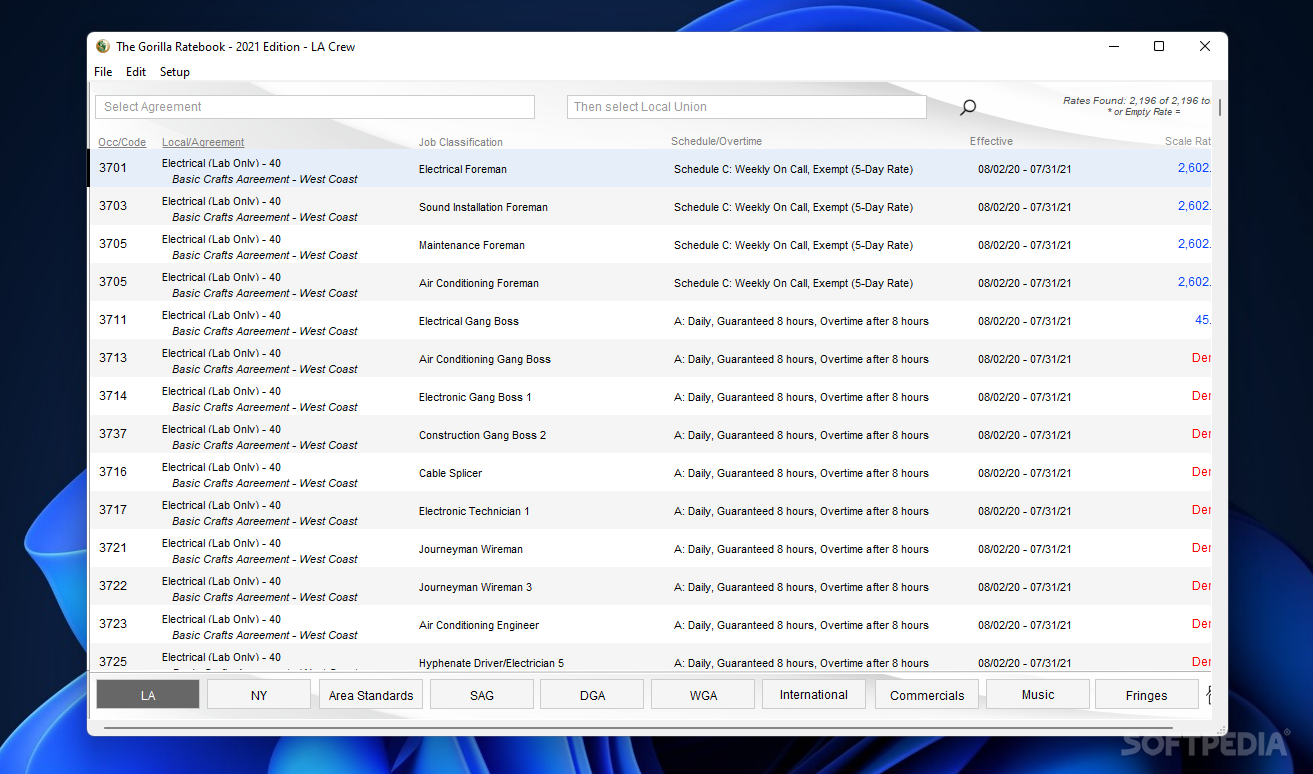The height and width of the screenshot is (774, 1313).
Task: Click occupation code 3703
Action: coord(113,206)
